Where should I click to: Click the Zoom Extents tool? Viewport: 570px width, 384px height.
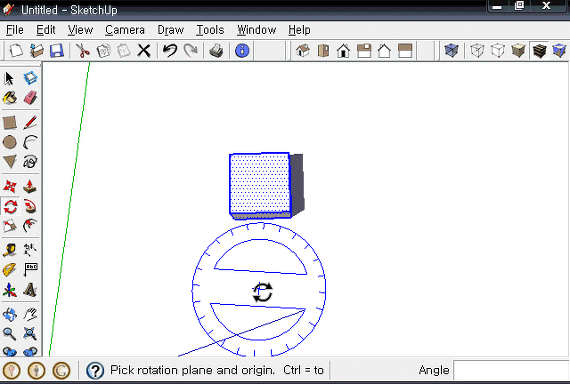click(30, 334)
